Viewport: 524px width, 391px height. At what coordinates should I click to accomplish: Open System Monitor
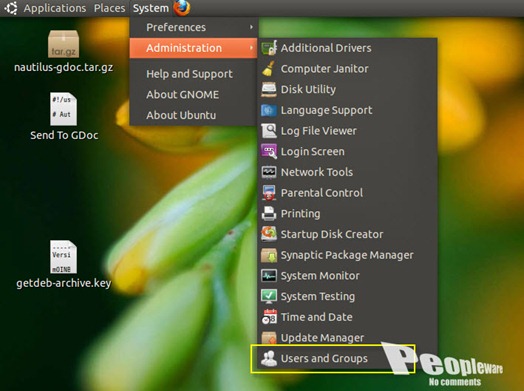click(x=348, y=276)
